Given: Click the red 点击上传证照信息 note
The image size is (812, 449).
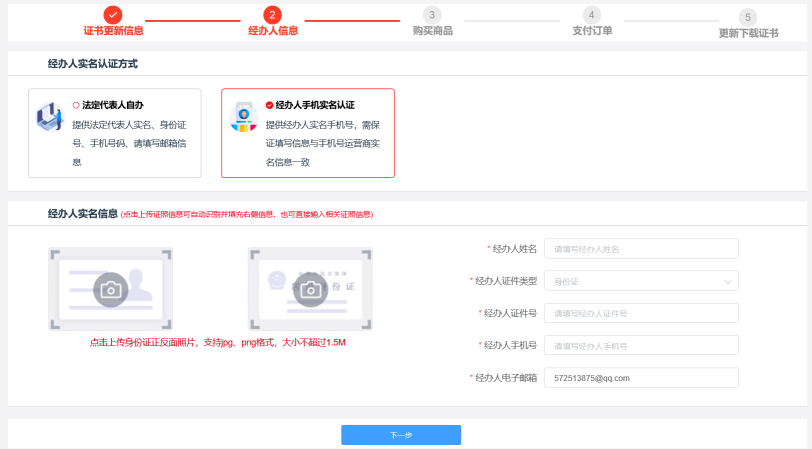Looking at the screenshot, I should (x=247, y=214).
